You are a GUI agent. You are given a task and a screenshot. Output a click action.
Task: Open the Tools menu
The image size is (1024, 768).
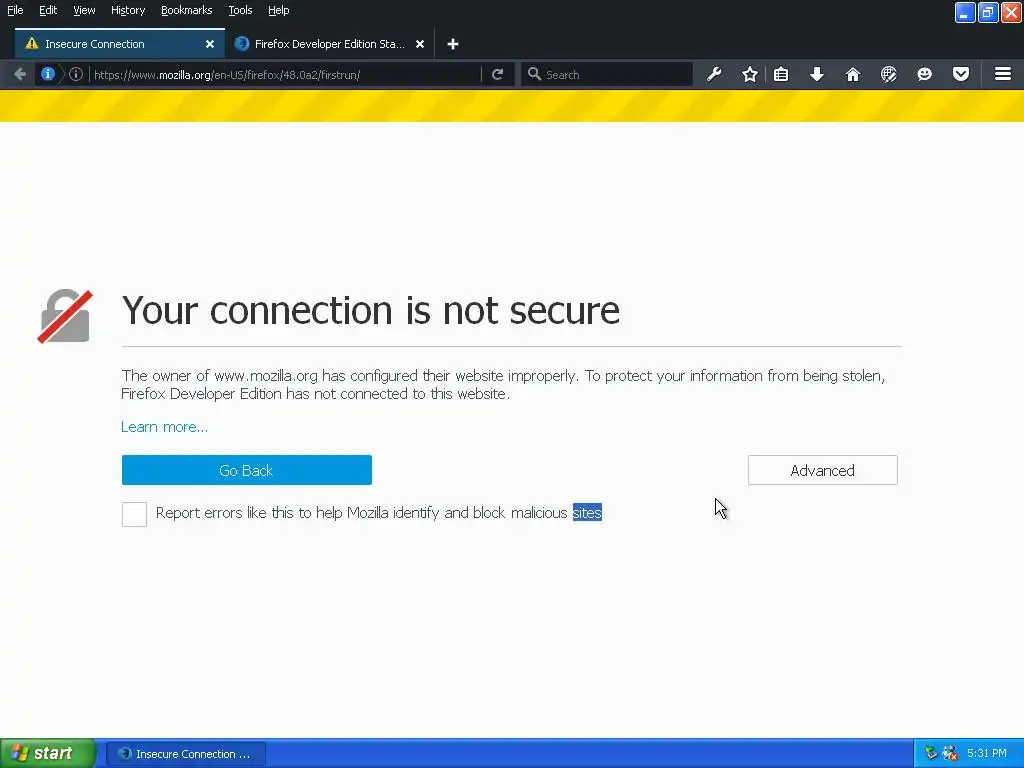240,10
